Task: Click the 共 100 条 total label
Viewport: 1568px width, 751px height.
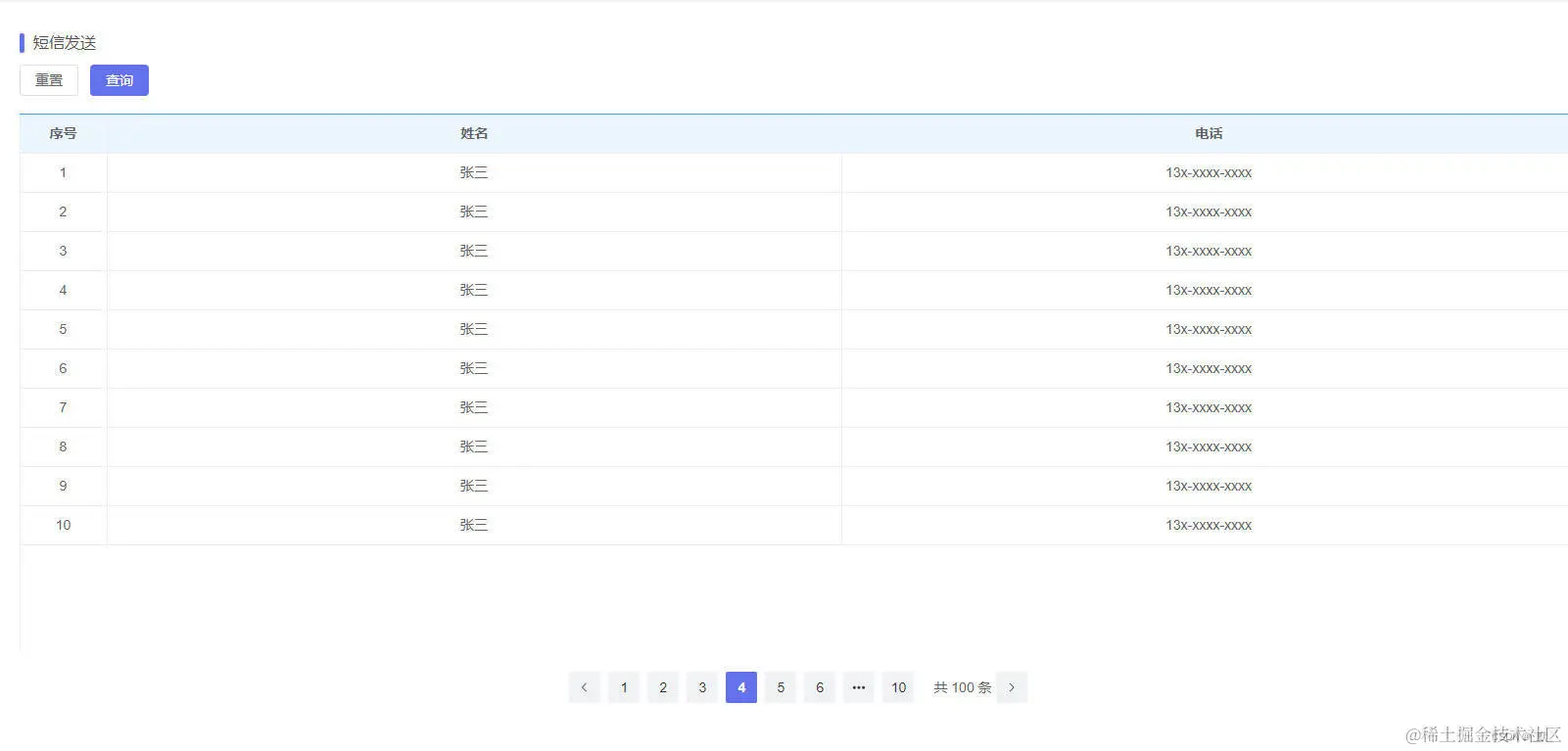Action: [x=963, y=687]
